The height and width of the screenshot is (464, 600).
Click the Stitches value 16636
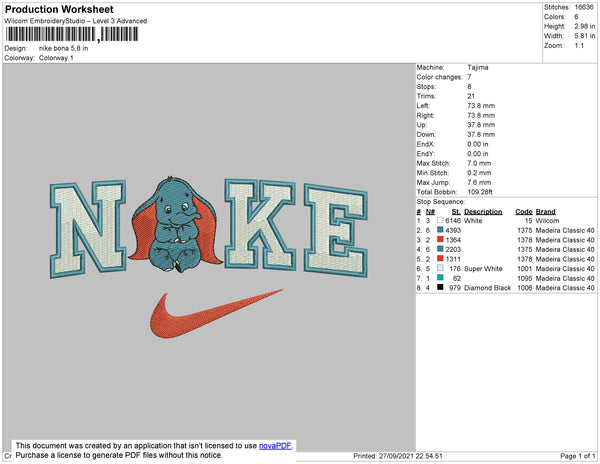click(x=584, y=7)
